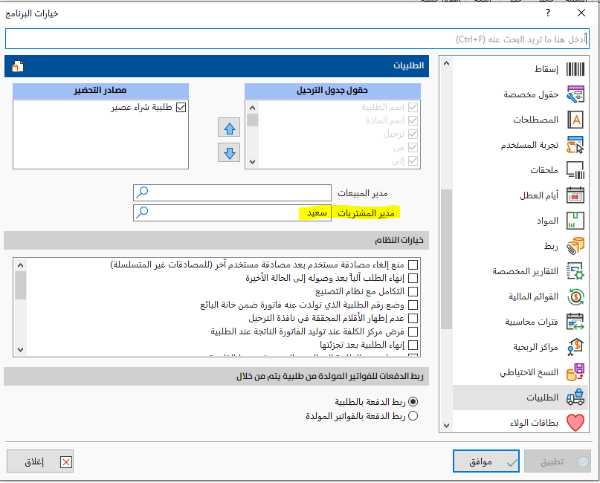
Task: Toggle the ترحيل checkbox in fields list
Action: pyautogui.click(x=412, y=134)
